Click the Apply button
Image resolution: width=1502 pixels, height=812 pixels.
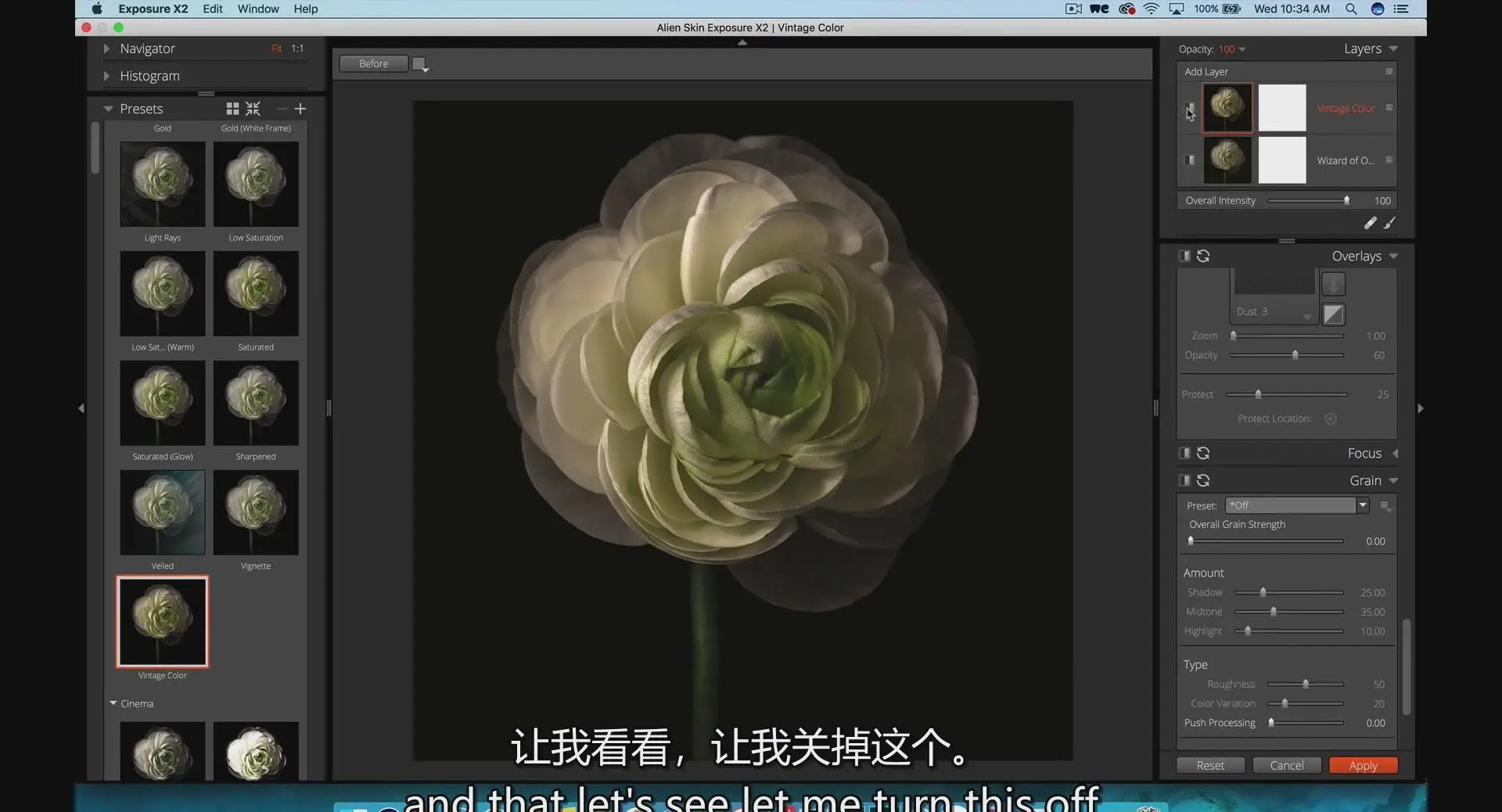(x=1363, y=765)
